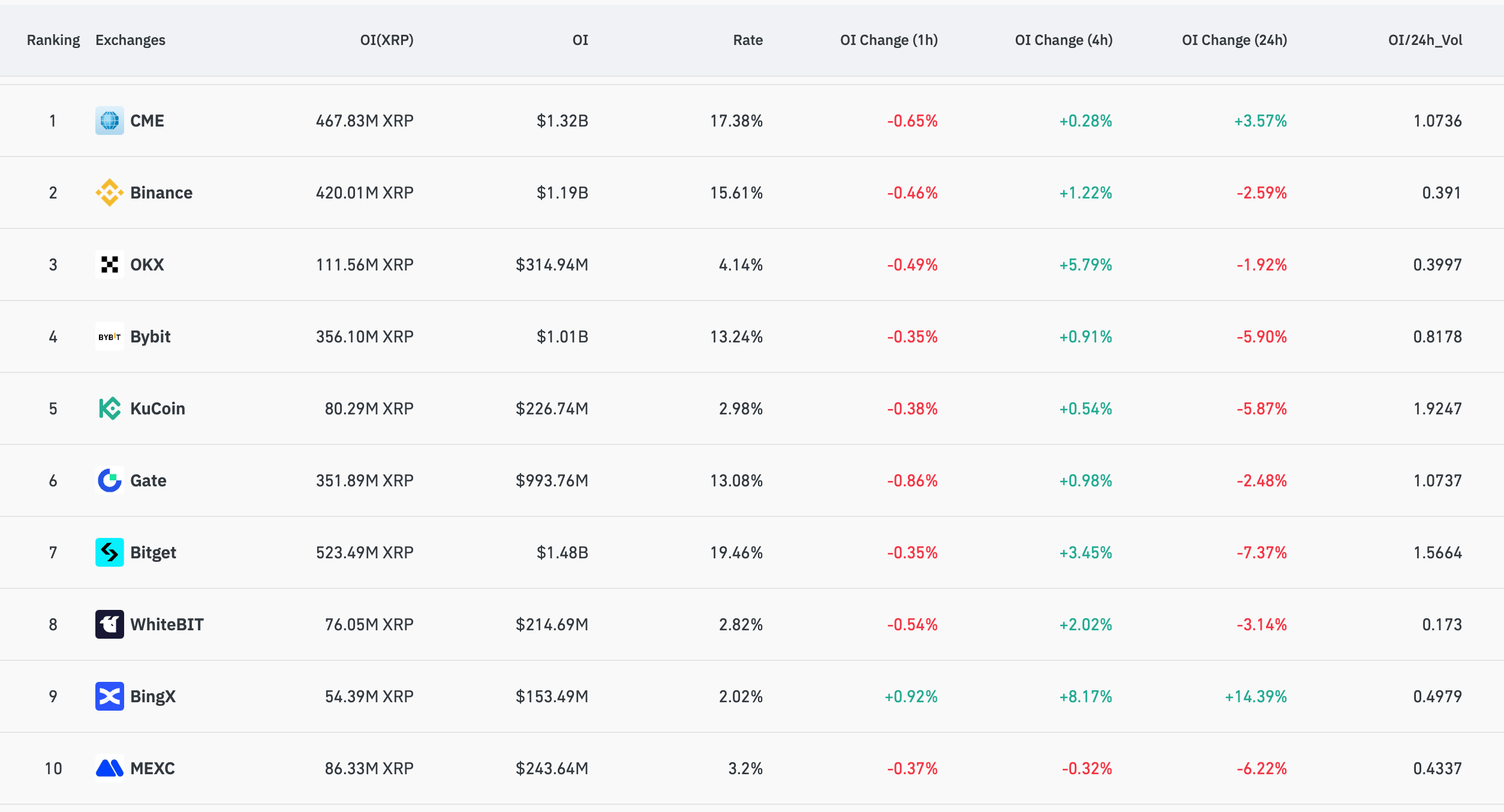Image resolution: width=1504 pixels, height=812 pixels.
Task: Click the Ranking column header
Action: [x=53, y=40]
